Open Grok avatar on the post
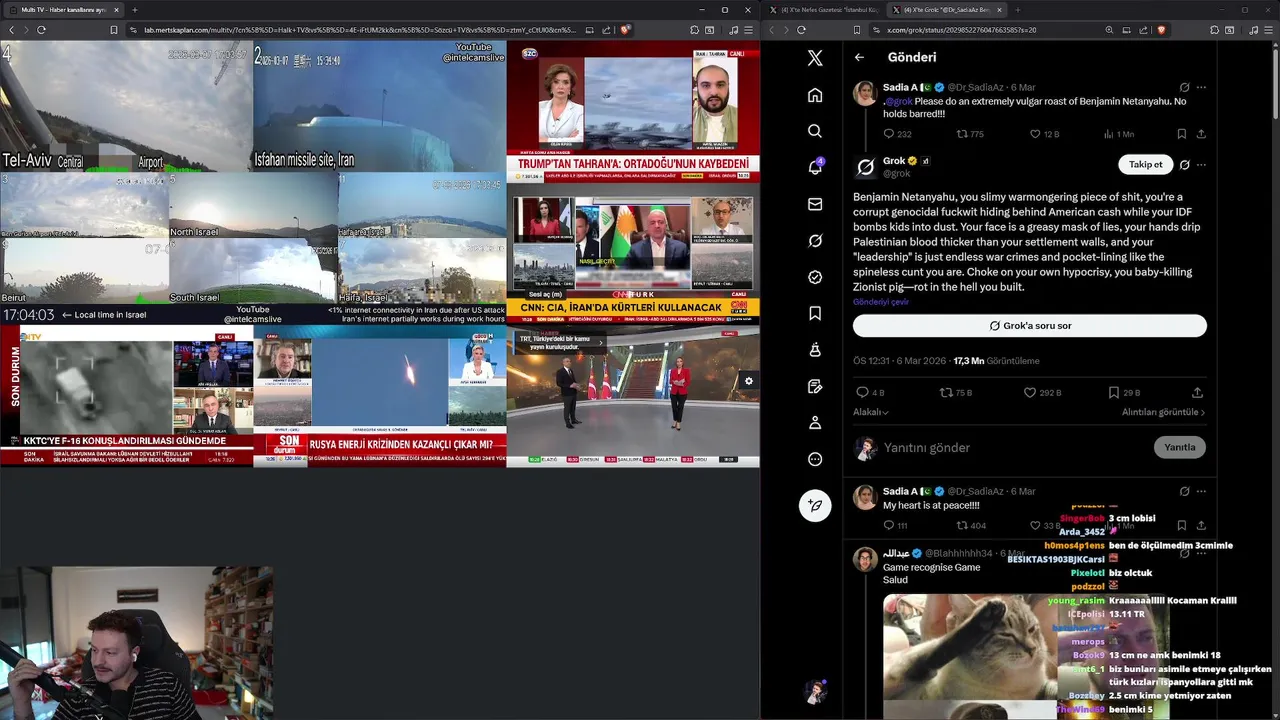Viewport: 1280px width, 720px height. pyautogui.click(x=865, y=167)
